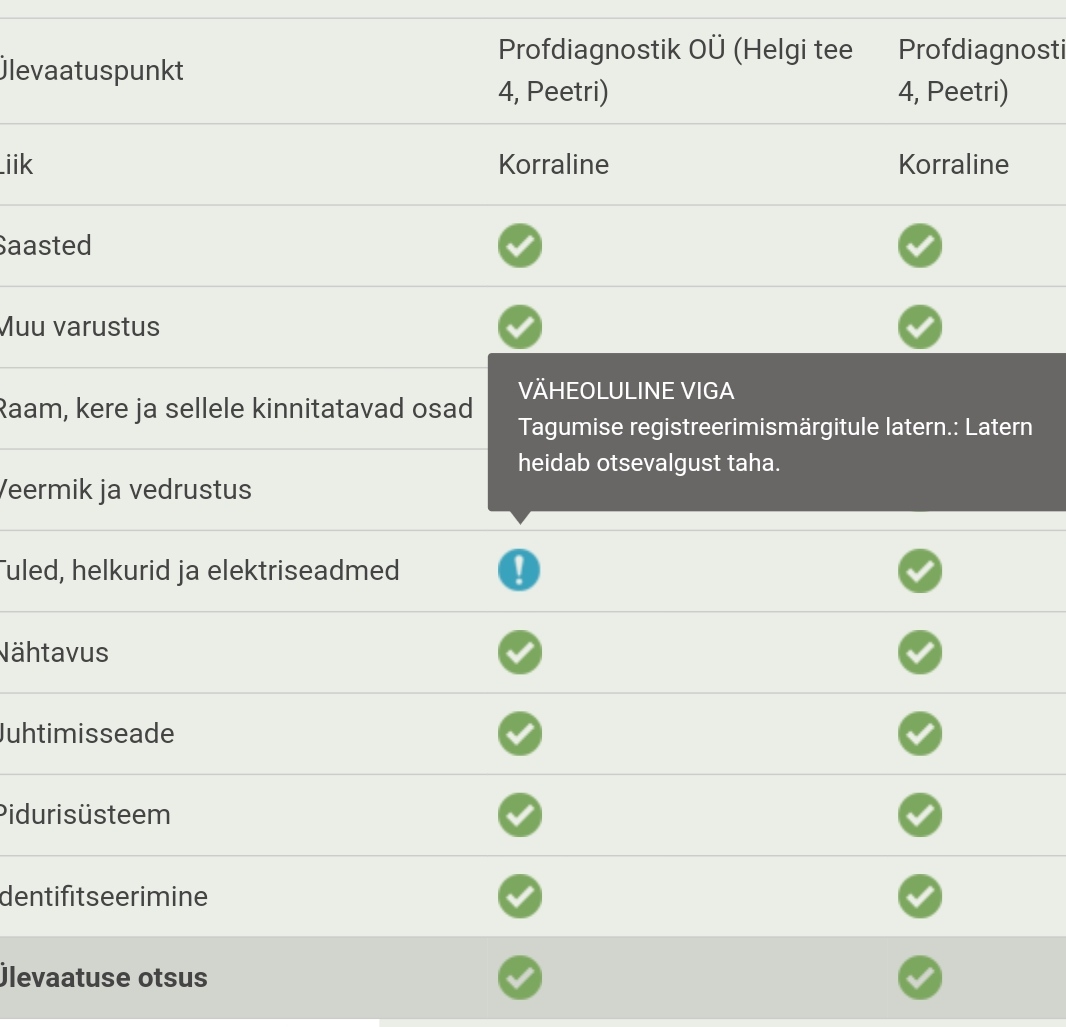The height and width of the screenshot is (1027, 1066).
Task: Select Juhtimisseade checkmark in second inspection column
Action: (x=919, y=733)
